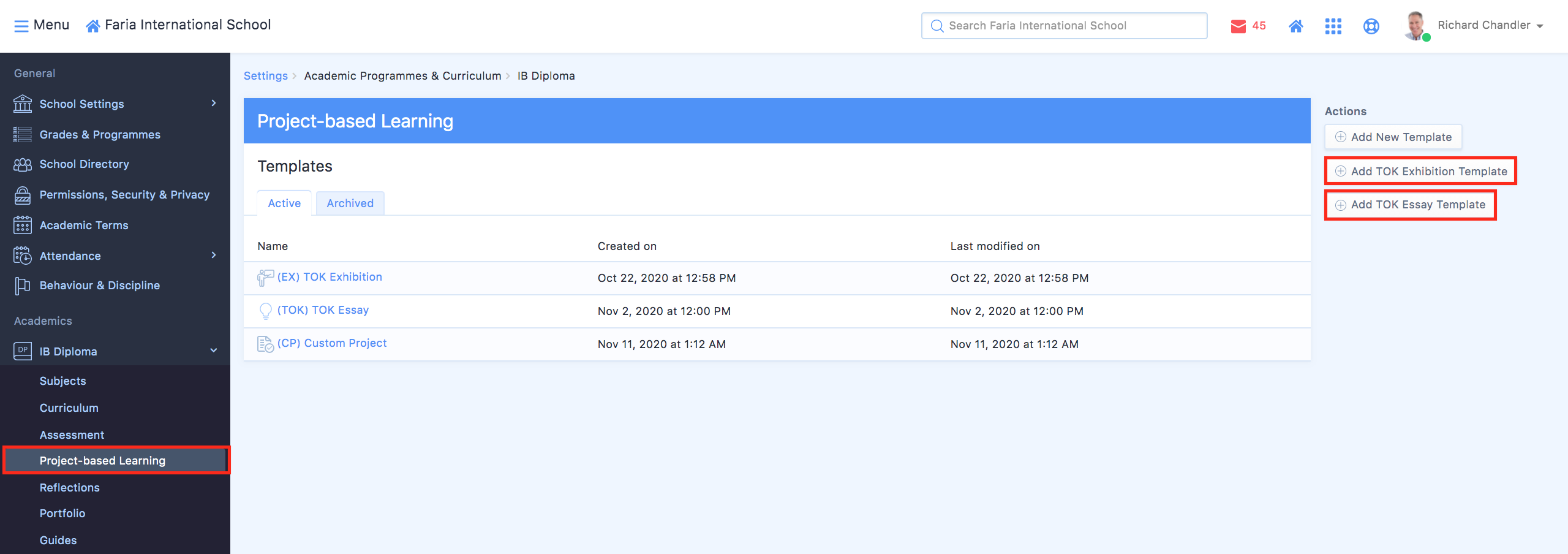The width and height of the screenshot is (1568, 554).
Task: Click the help lifebuoy icon
Action: point(1371,26)
